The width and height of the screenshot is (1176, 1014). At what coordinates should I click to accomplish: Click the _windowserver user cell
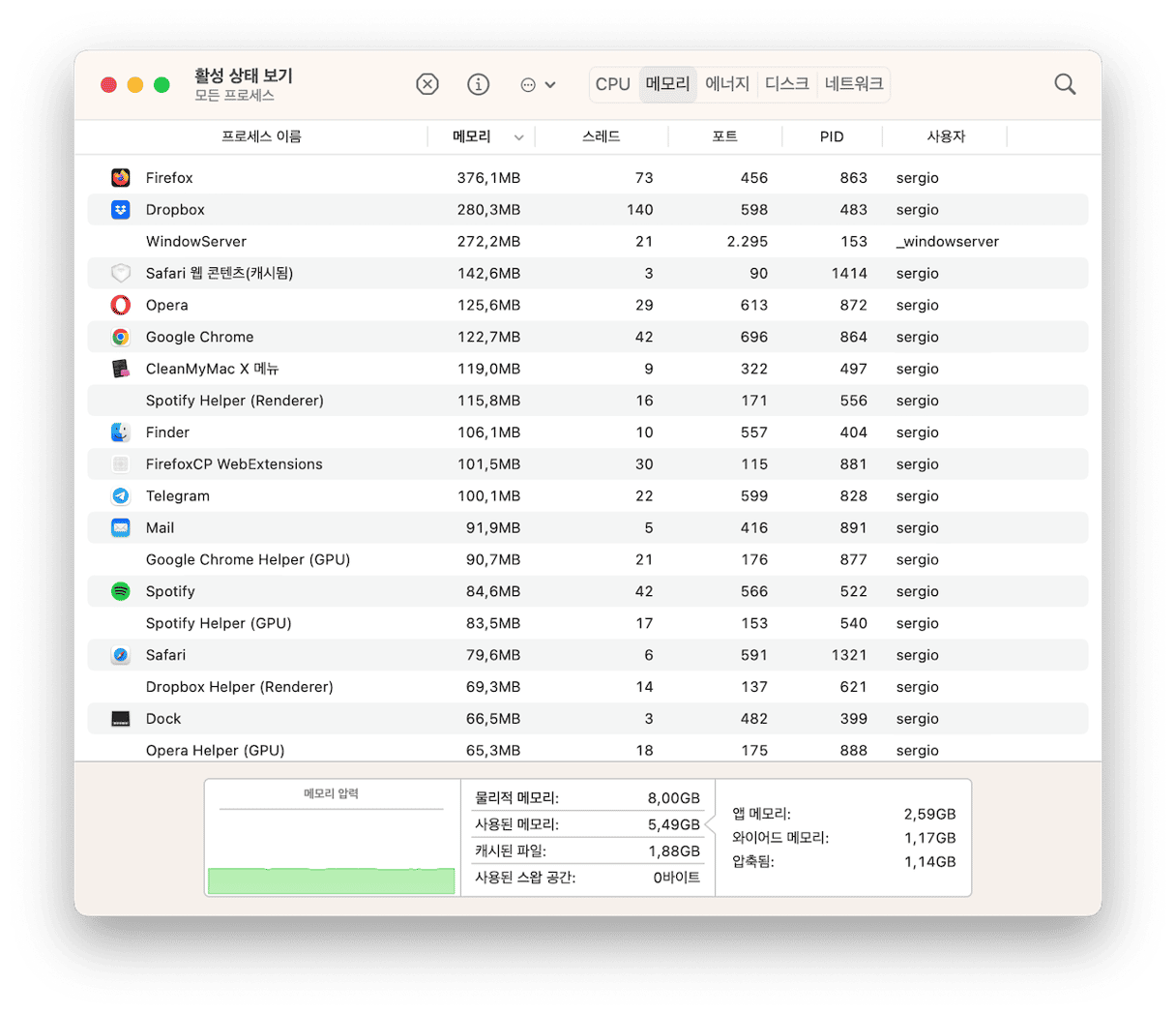(948, 242)
